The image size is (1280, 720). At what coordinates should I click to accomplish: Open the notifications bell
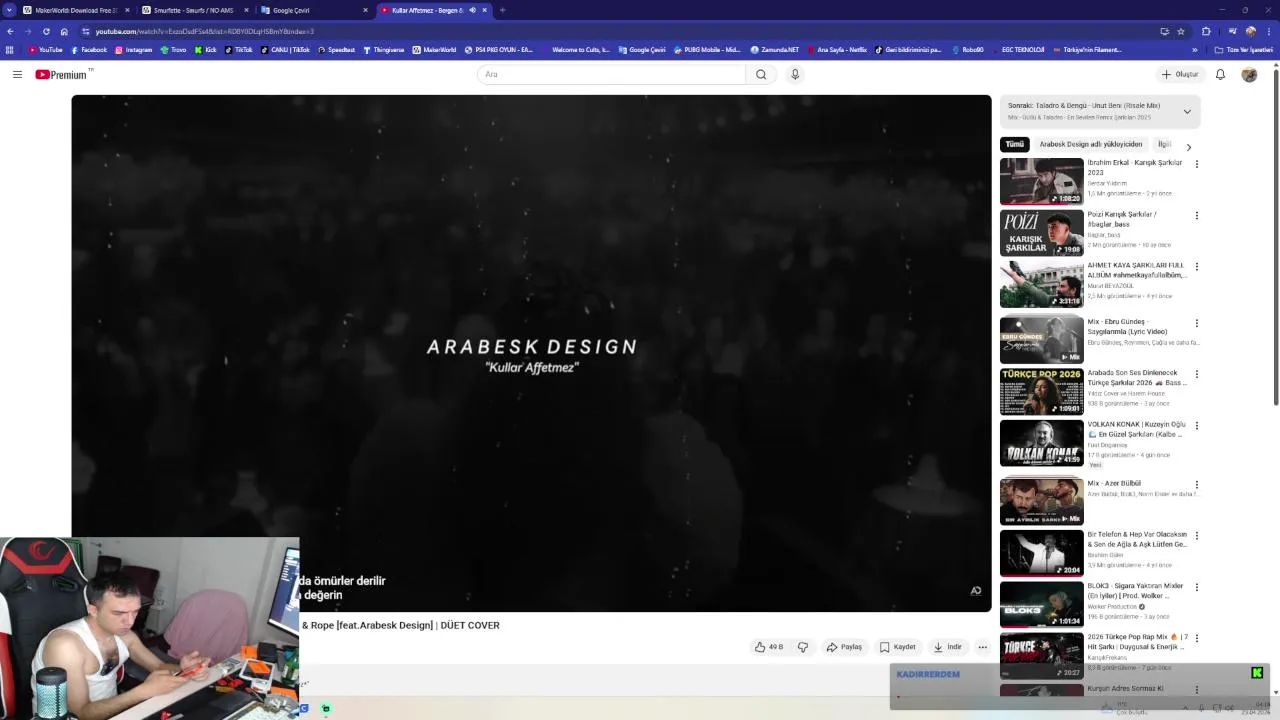[1220, 74]
